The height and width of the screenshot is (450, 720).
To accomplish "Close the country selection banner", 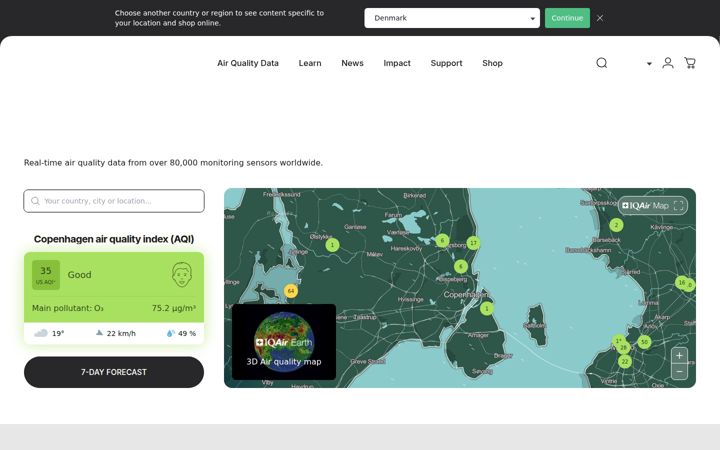I will pos(600,18).
